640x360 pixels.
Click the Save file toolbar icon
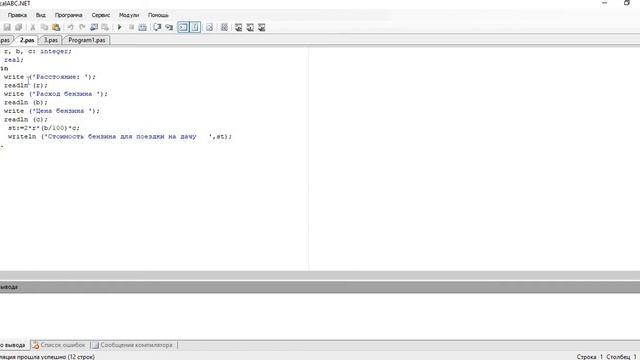pos(7,27)
